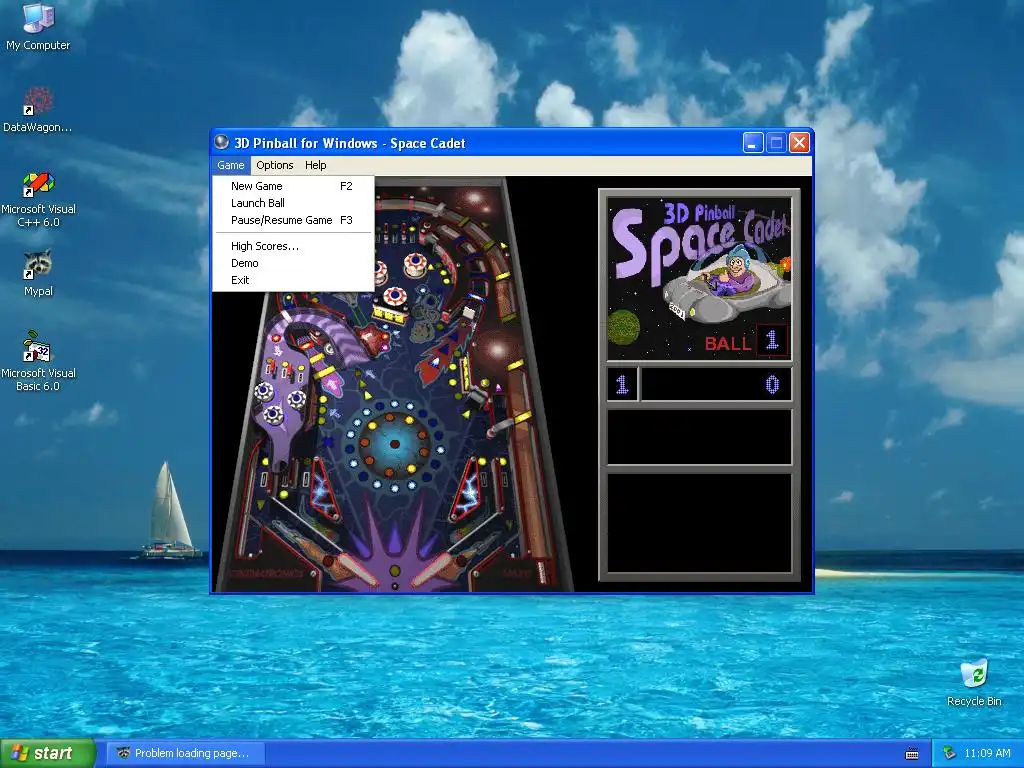The width and height of the screenshot is (1024, 768).
Task: Open the Options menu
Action: [x=274, y=165]
